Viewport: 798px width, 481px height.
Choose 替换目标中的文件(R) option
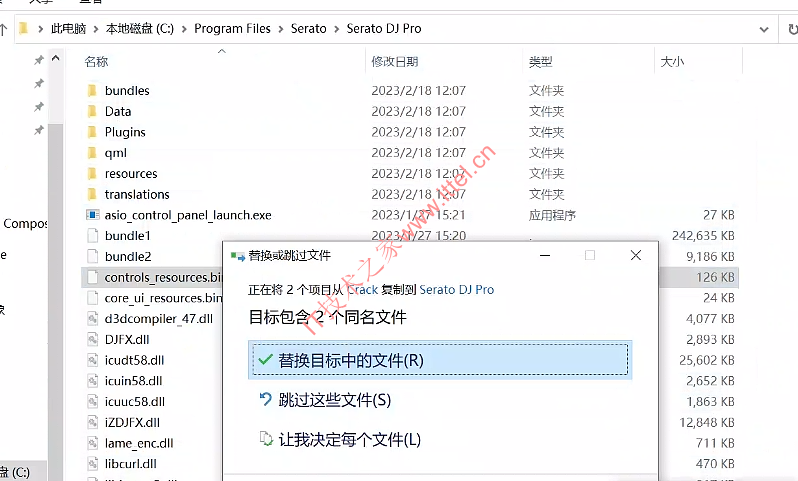point(440,360)
